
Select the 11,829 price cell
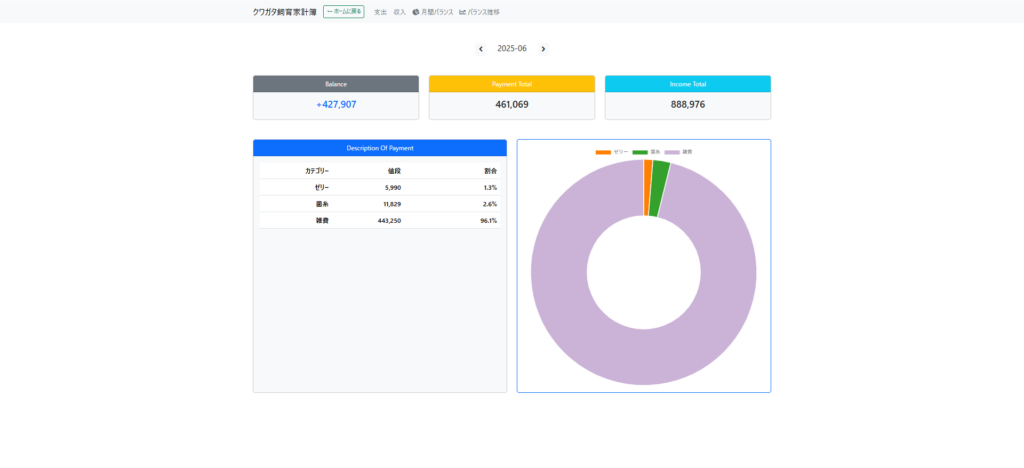point(368,204)
